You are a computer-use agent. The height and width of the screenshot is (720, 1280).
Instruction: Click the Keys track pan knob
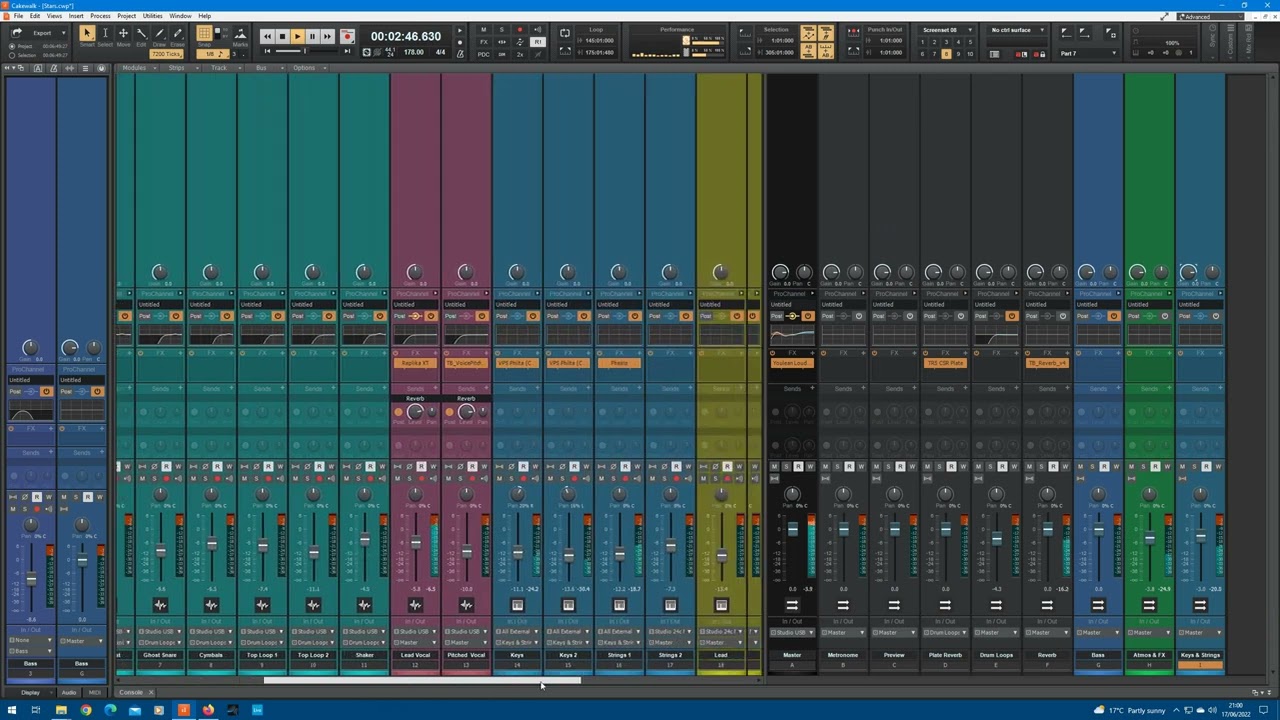click(x=517, y=495)
